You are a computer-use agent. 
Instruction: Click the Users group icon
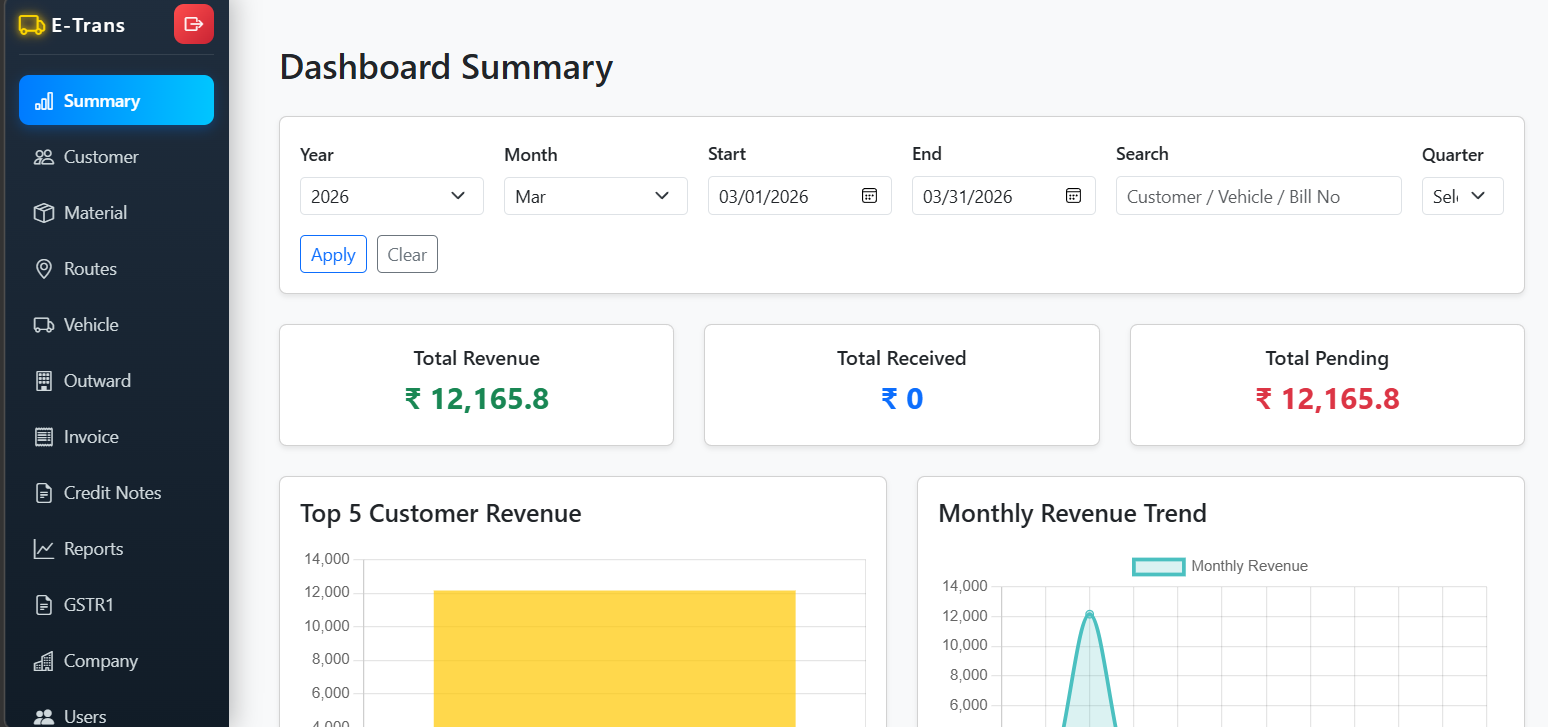click(44, 717)
